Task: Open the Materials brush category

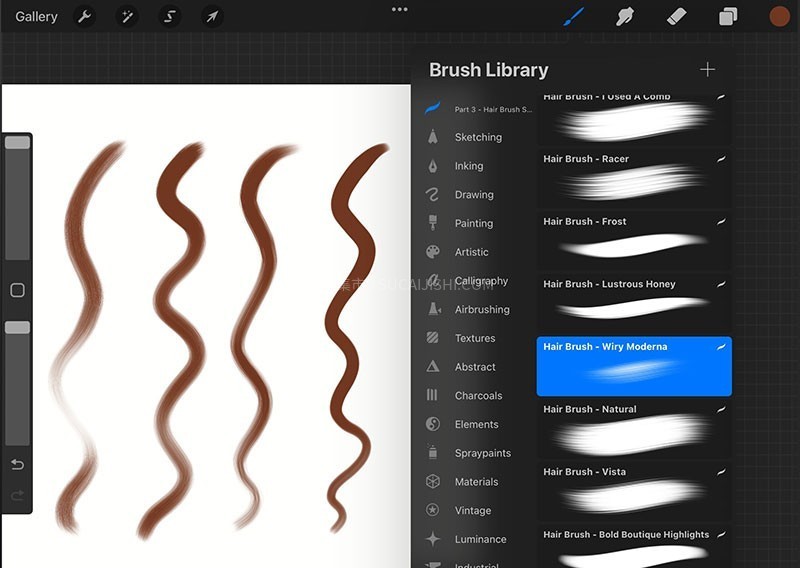Action: pyautogui.click(x=478, y=482)
